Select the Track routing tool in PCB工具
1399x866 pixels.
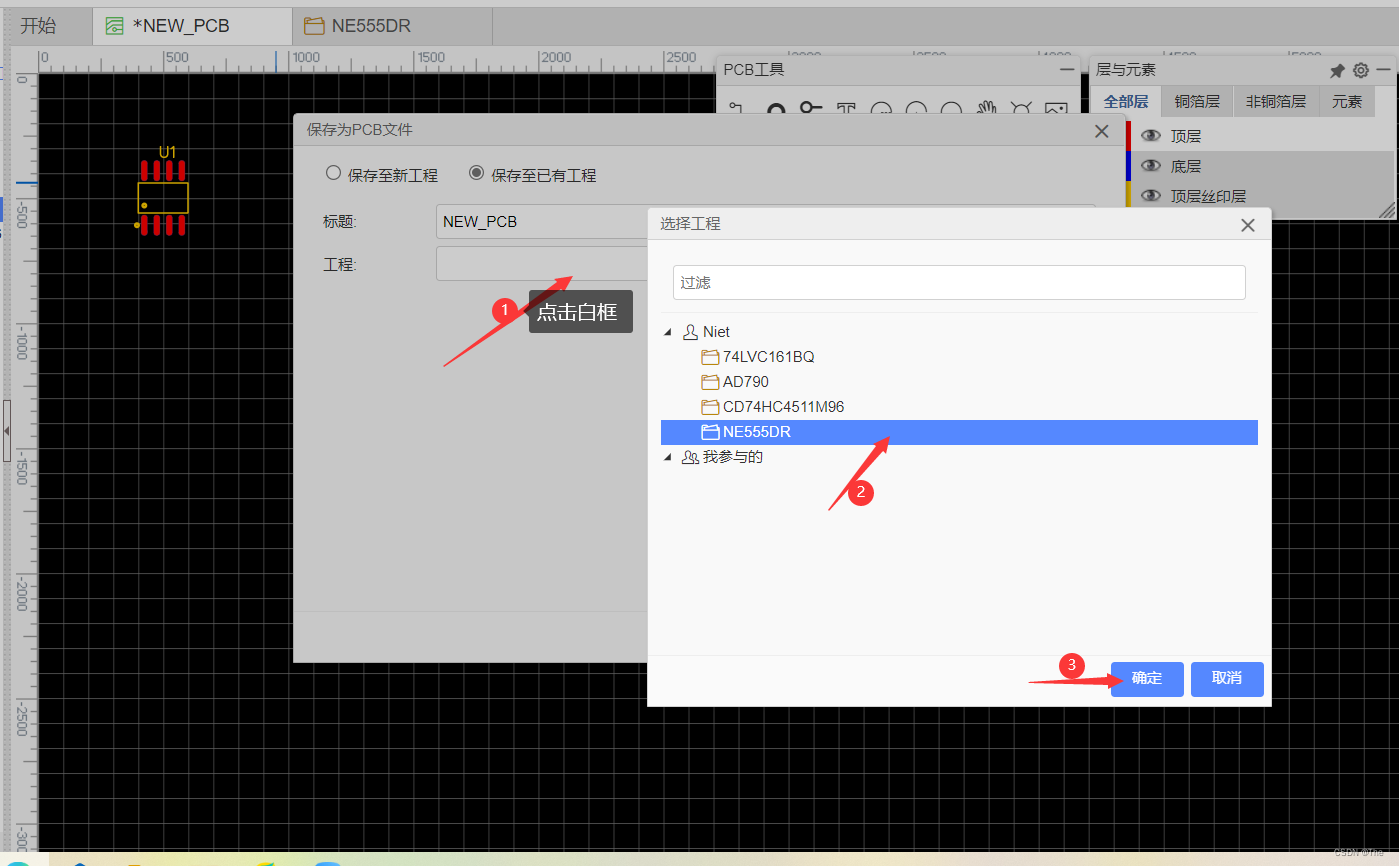(x=737, y=108)
